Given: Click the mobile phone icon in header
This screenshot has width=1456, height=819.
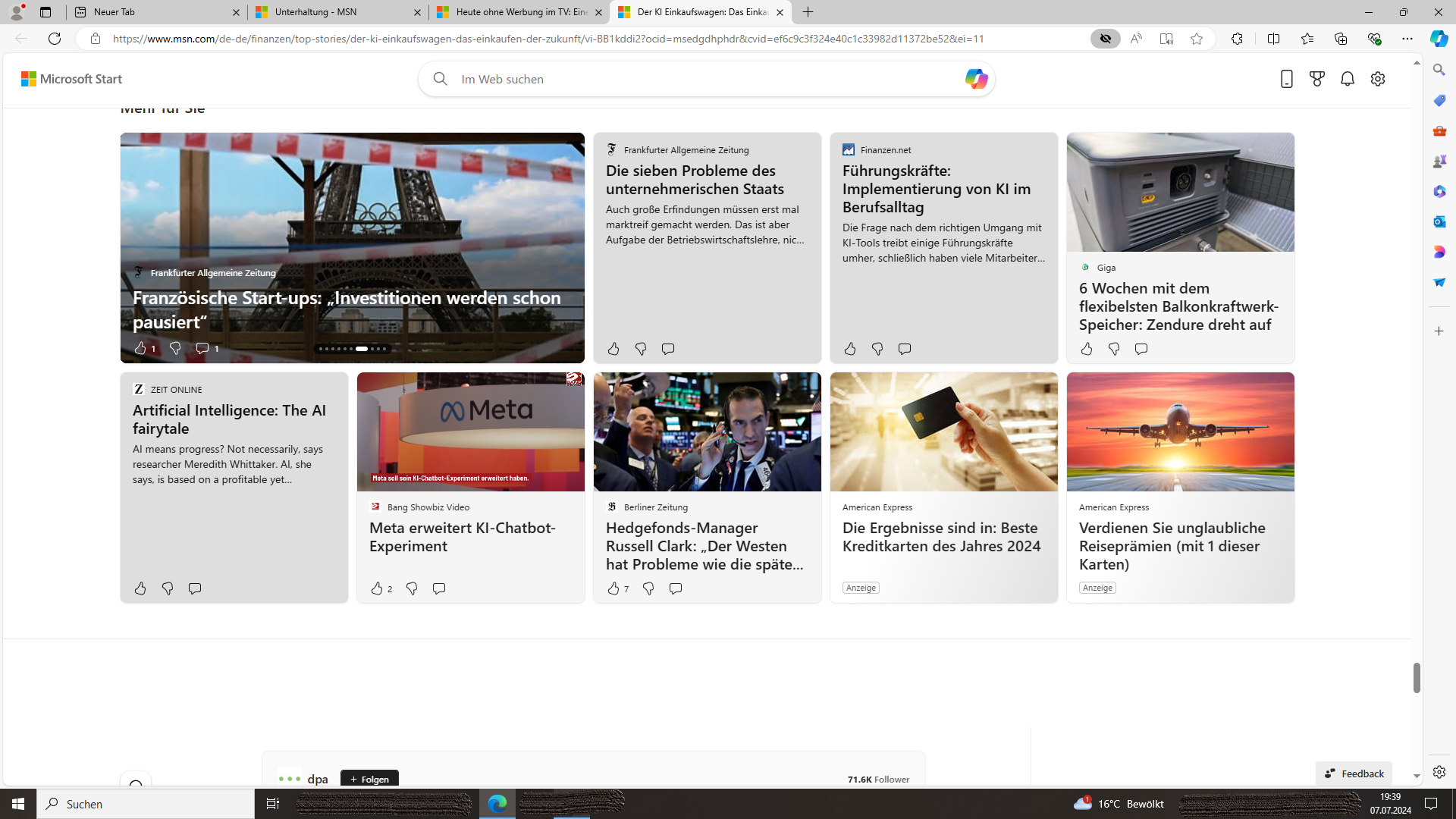Looking at the screenshot, I should click(x=1286, y=79).
